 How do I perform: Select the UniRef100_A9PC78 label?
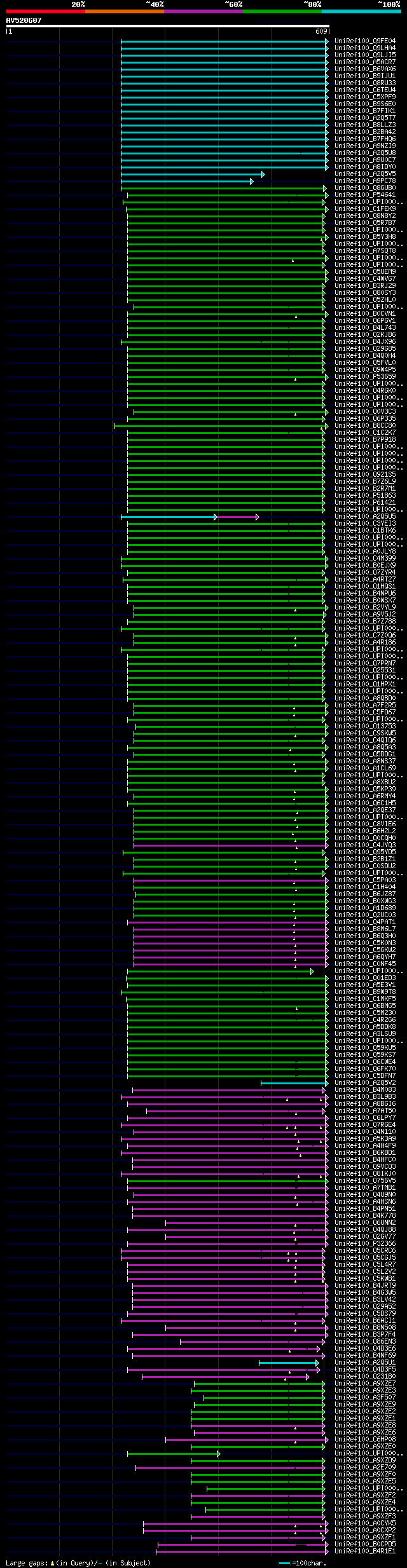[x=365, y=181]
